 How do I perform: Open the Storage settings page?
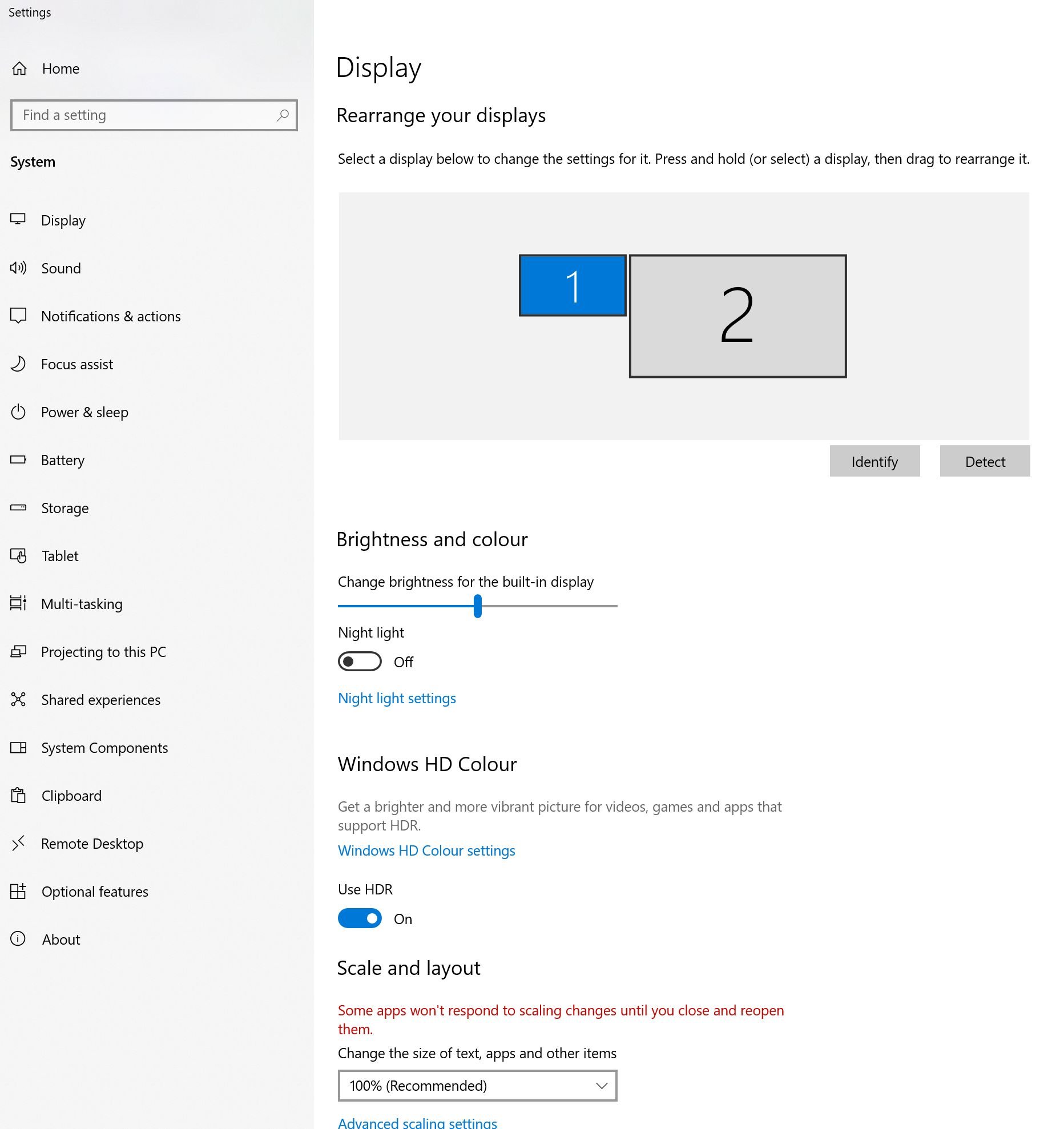(x=65, y=508)
